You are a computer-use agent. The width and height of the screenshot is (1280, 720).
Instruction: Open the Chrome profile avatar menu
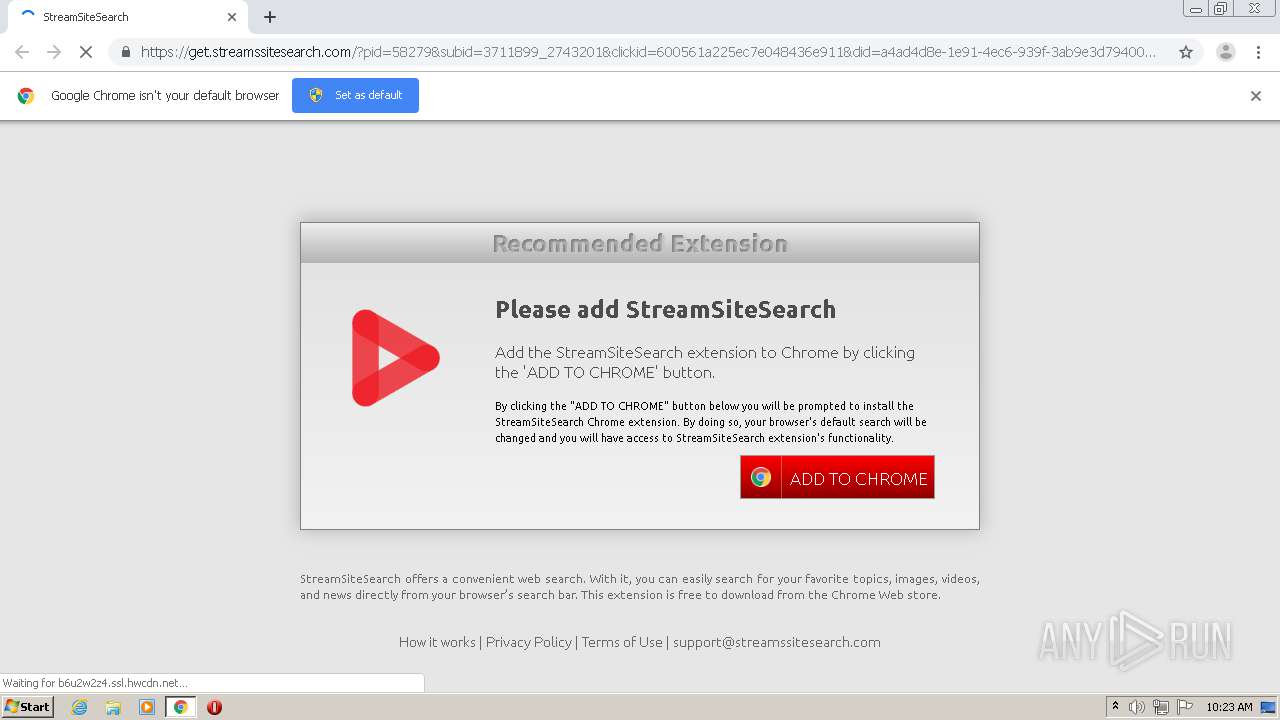(x=1226, y=52)
